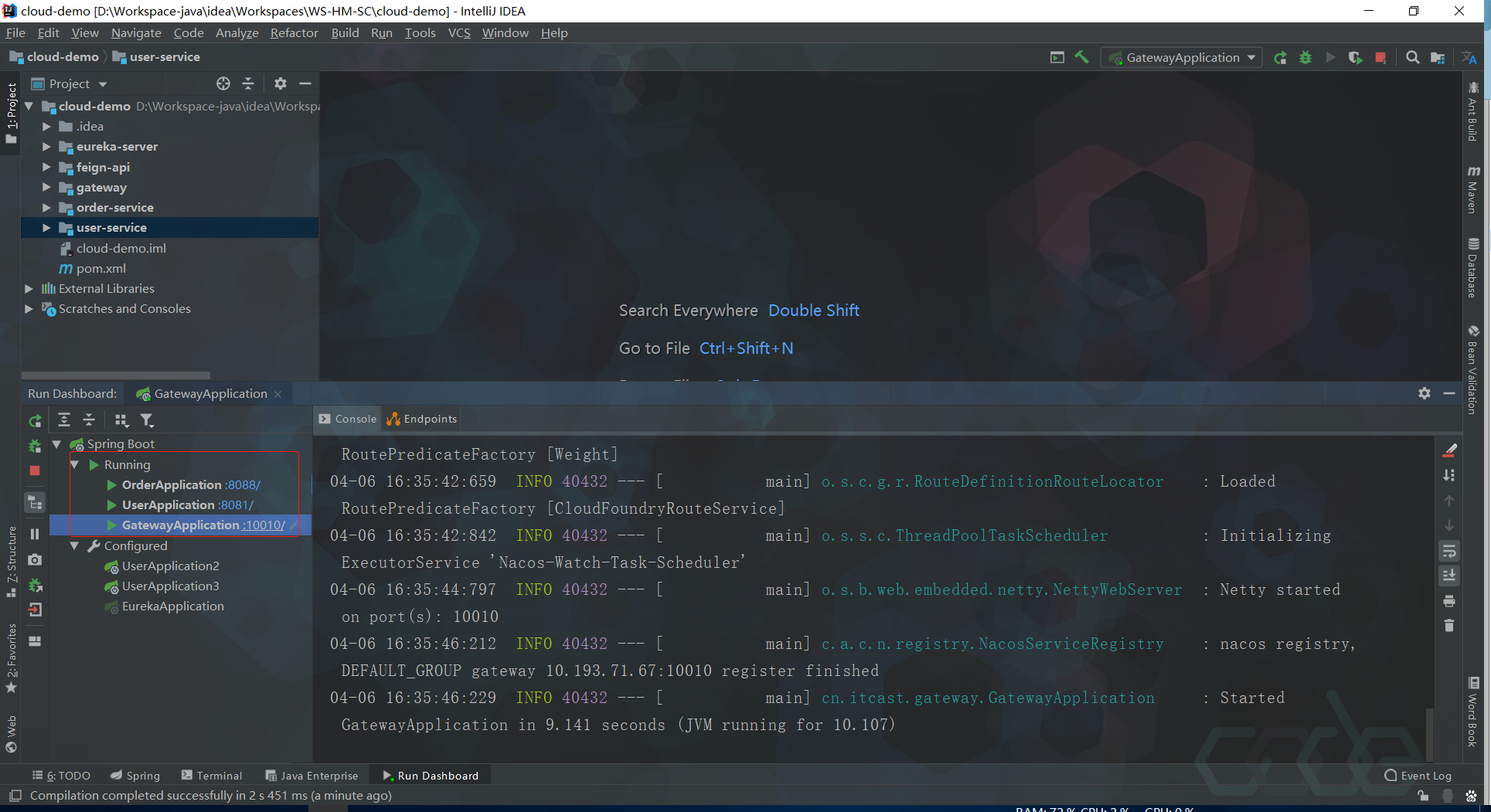The image size is (1491, 812).
Task: Open the Refactor menu
Action: (x=294, y=32)
